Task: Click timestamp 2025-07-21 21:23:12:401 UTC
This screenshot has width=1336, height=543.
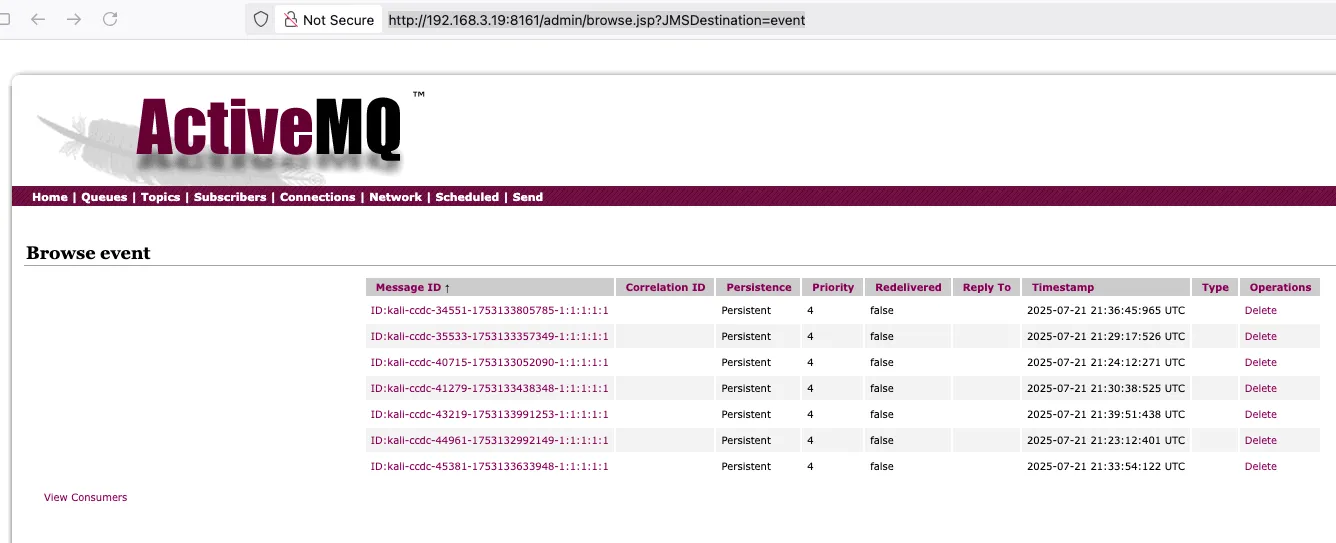Action: 1106,440
